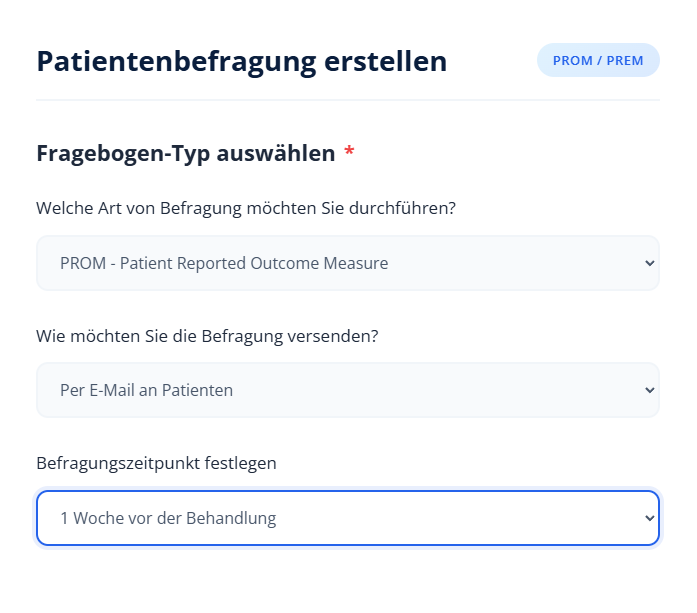The width and height of the screenshot is (697, 613).
Task: Click the divider line beneath the page title
Action: point(347,100)
